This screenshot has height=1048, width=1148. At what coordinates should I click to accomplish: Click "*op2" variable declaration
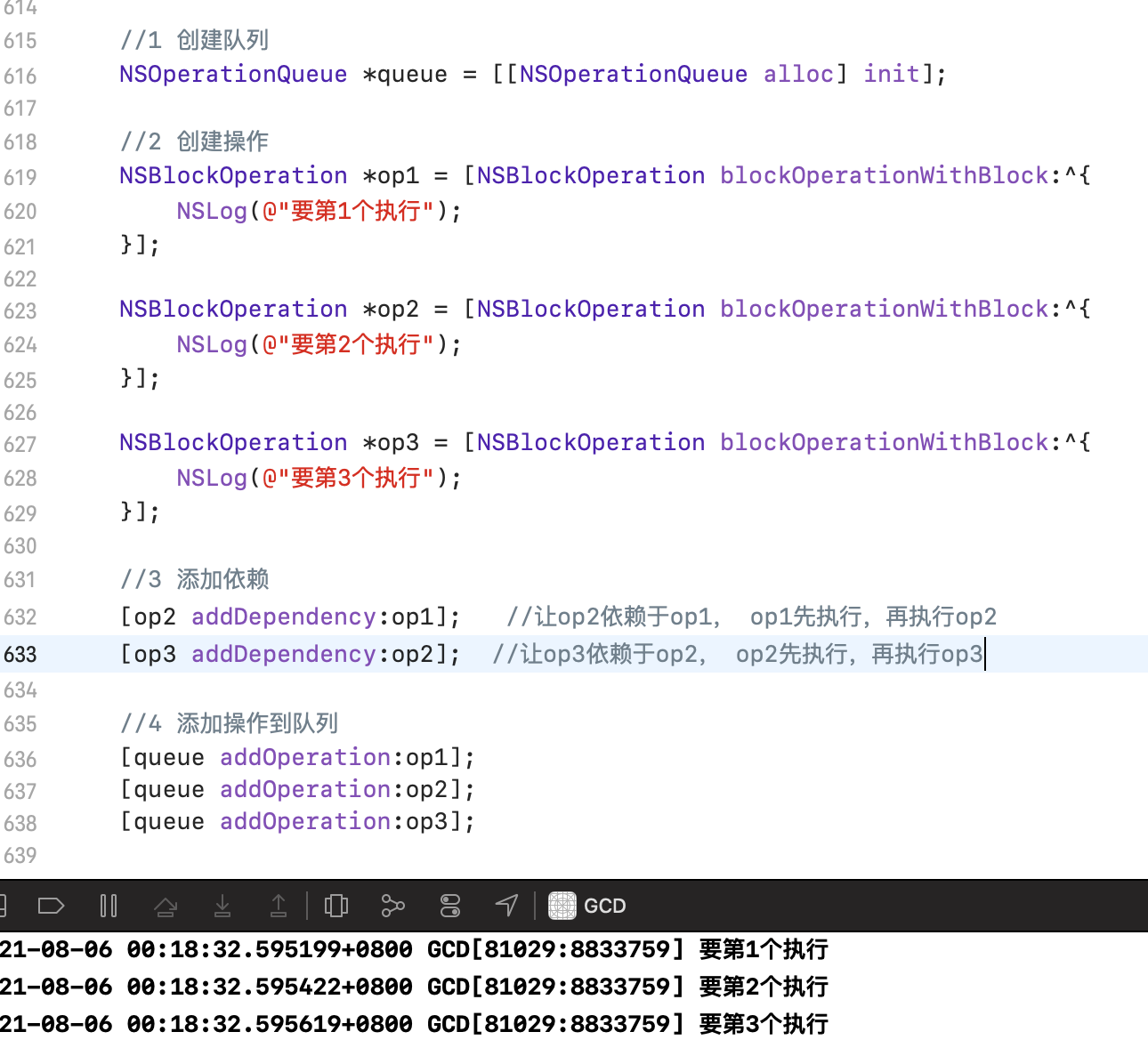(x=391, y=309)
